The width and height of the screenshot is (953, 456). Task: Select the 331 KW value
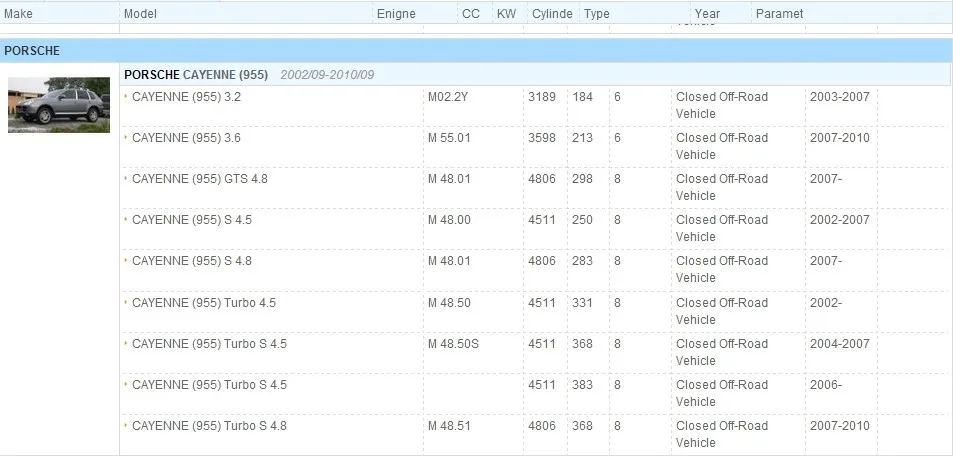[582, 303]
